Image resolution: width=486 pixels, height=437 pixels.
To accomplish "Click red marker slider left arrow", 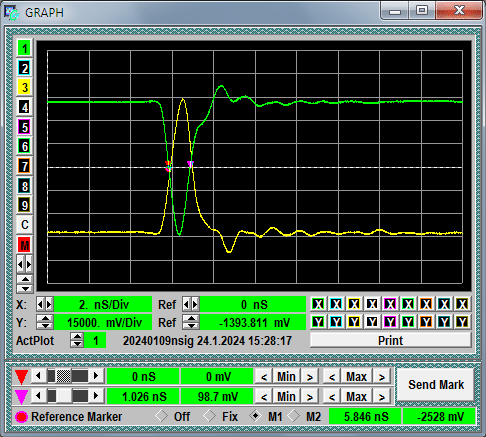I will click(x=38, y=376).
